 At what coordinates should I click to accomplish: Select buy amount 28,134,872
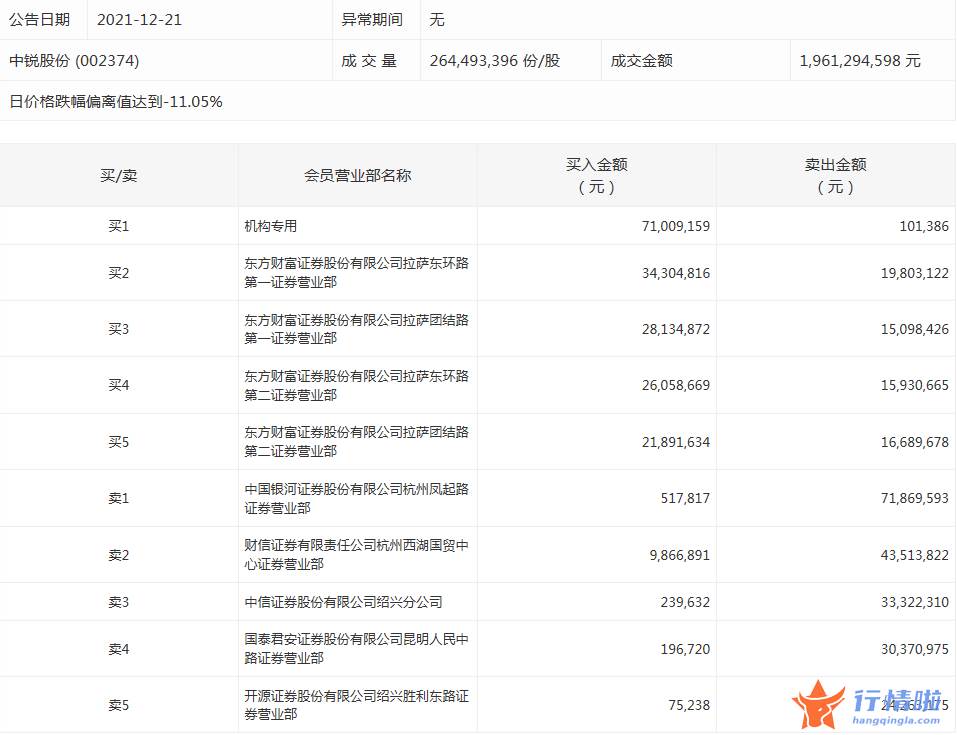point(676,329)
